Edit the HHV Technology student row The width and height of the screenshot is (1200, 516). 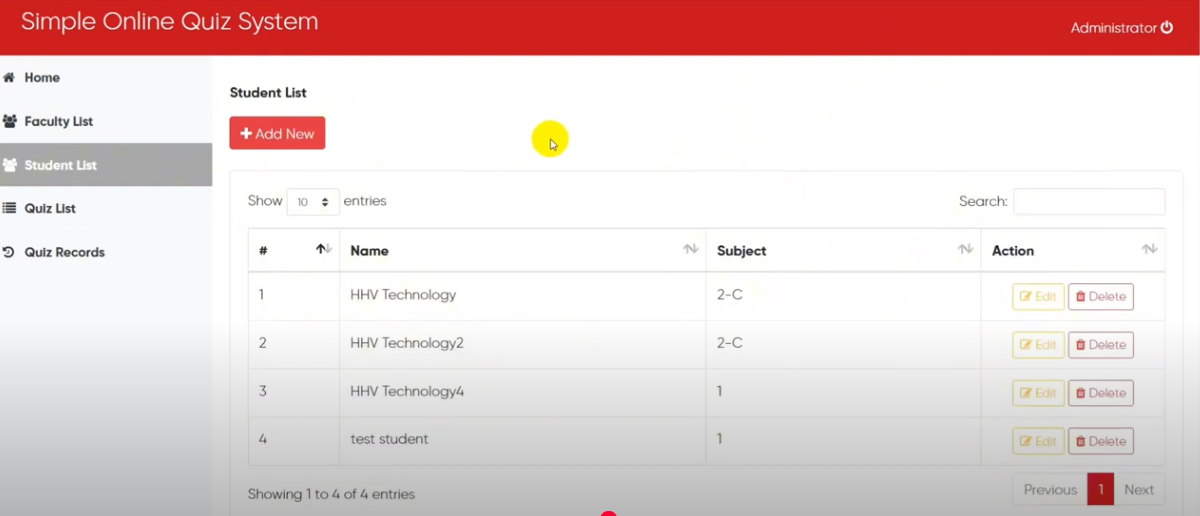tap(1038, 297)
